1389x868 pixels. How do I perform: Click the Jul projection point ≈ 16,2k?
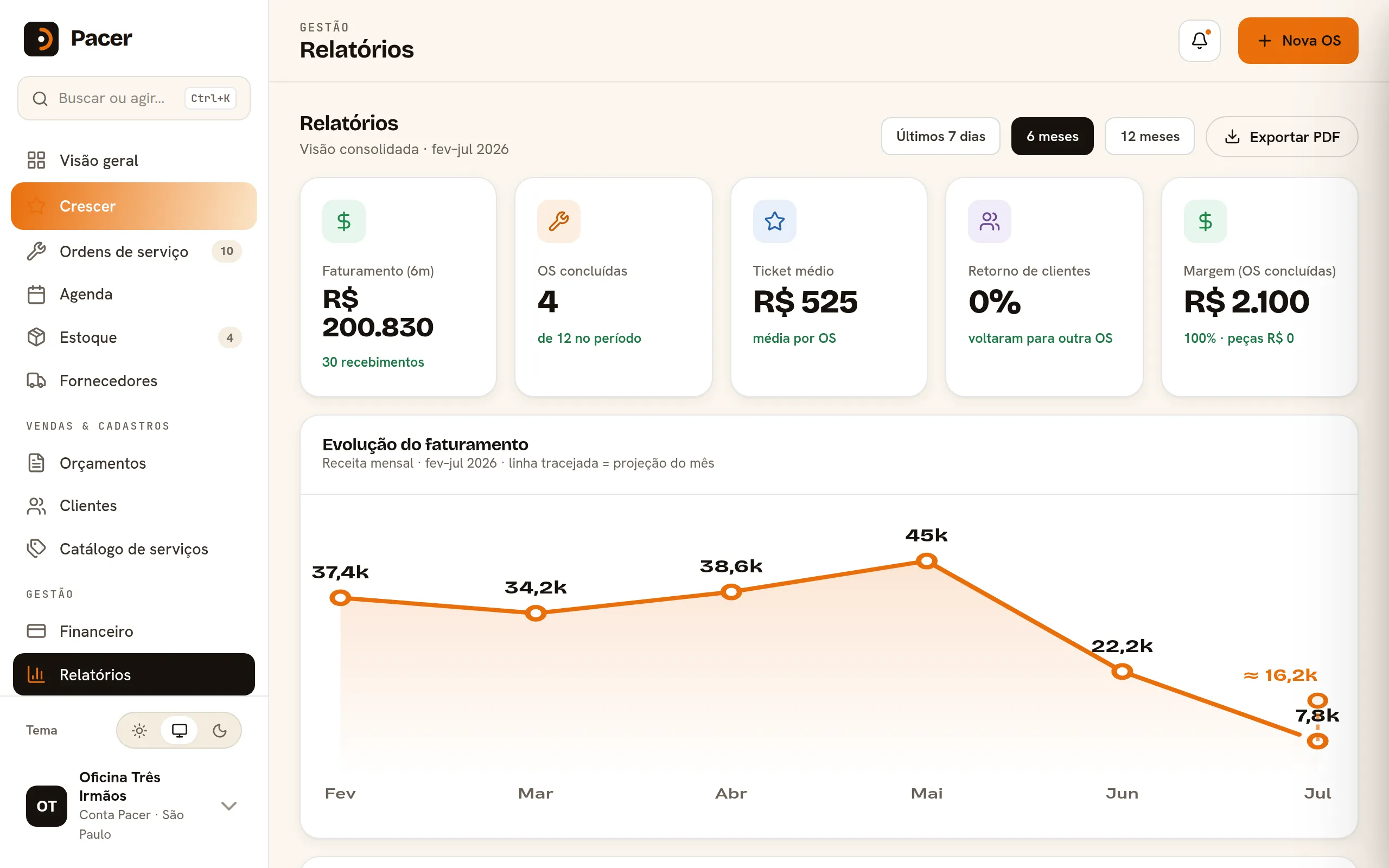click(x=1317, y=700)
